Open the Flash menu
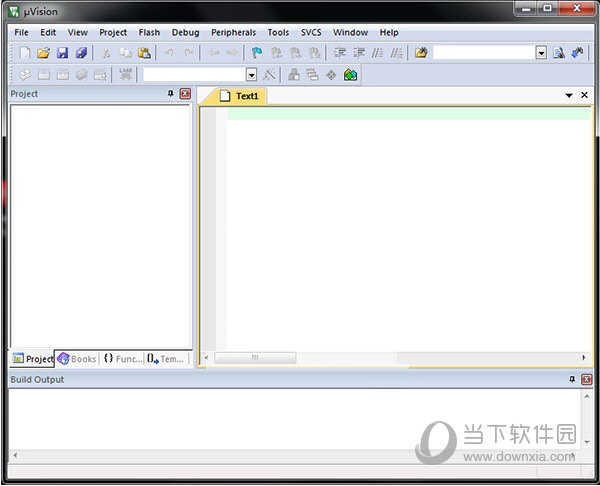Viewport: 600px width, 486px height. click(149, 33)
